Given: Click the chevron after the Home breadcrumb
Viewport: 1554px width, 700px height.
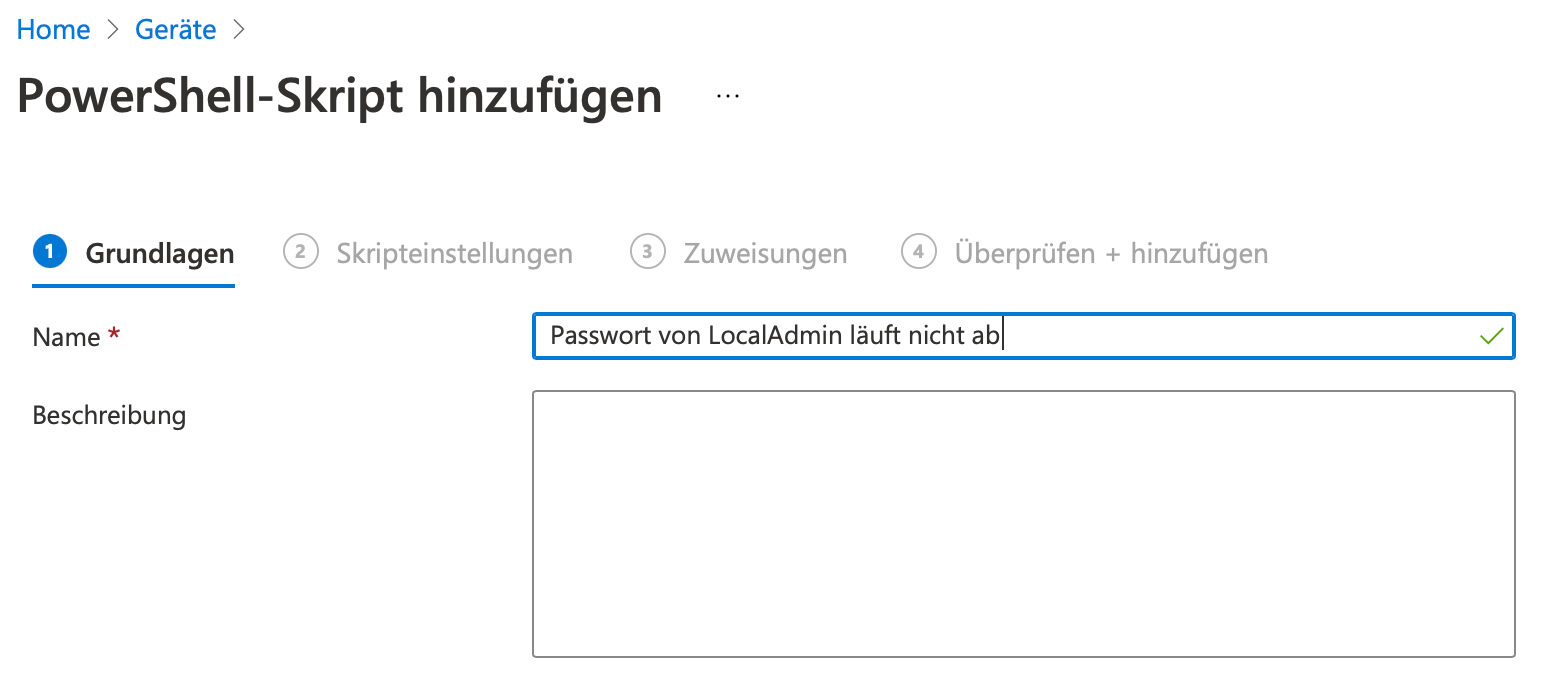Looking at the screenshot, I should pos(110,29).
